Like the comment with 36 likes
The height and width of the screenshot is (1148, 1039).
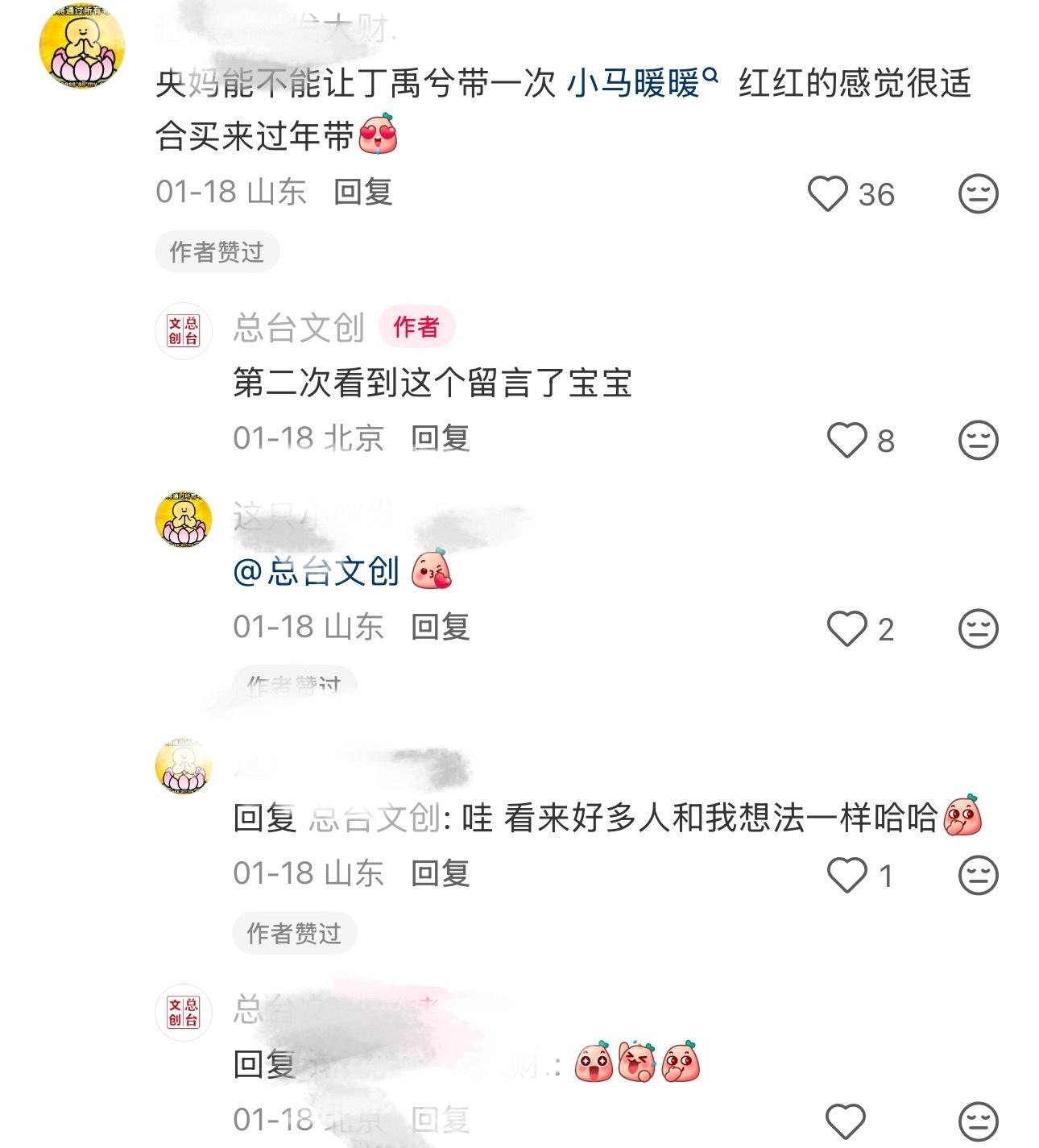(828, 194)
